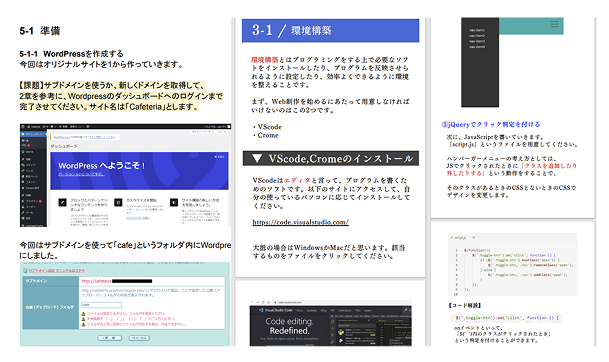Open the subdomain settings manual link
609x362 pixels.
click(x=56, y=271)
